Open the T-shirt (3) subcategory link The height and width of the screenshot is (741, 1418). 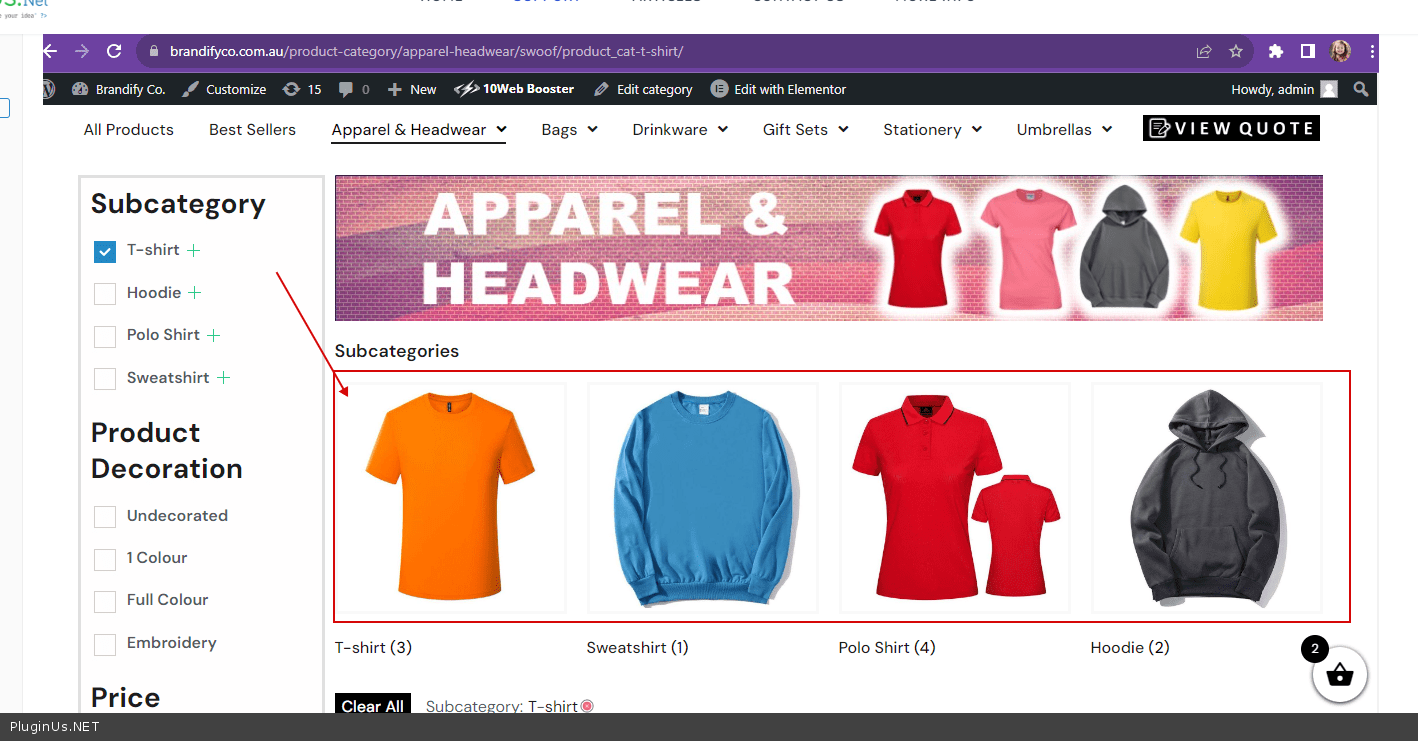[x=373, y=647]
